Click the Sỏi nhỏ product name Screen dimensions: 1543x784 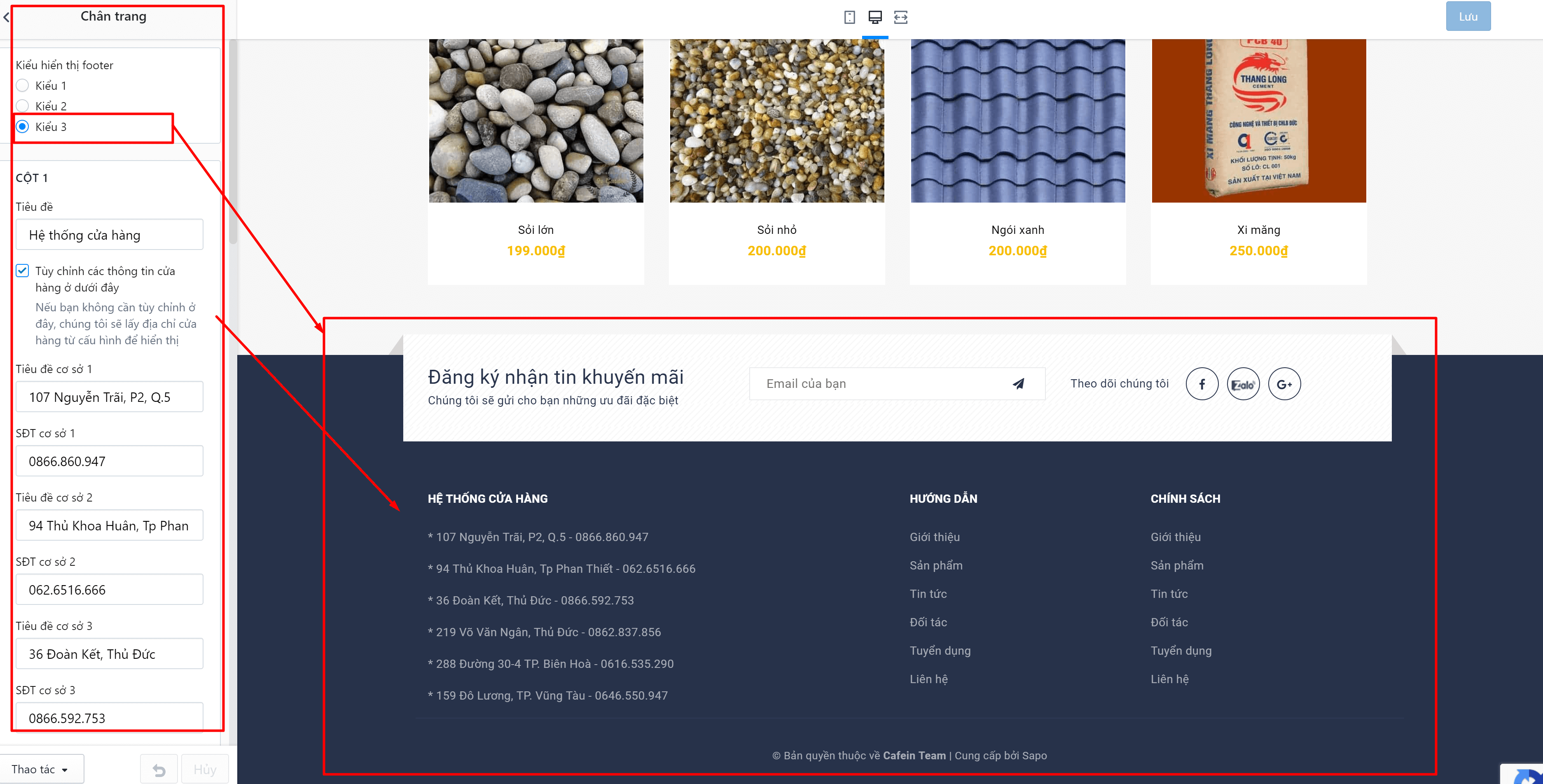coord(777,230)
